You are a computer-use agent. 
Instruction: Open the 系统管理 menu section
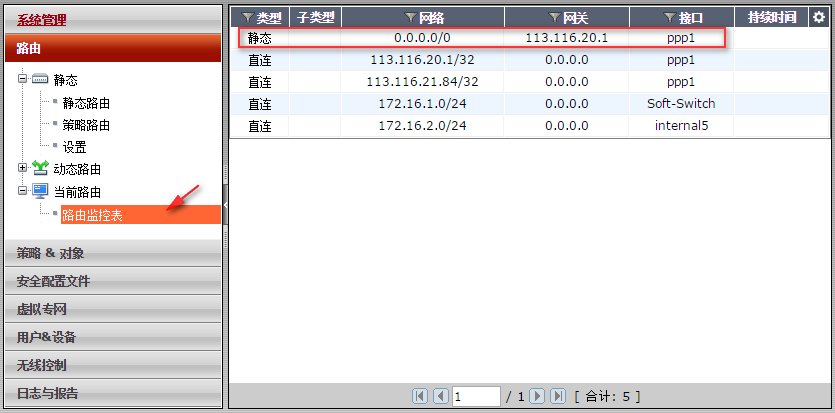[113, 20]
